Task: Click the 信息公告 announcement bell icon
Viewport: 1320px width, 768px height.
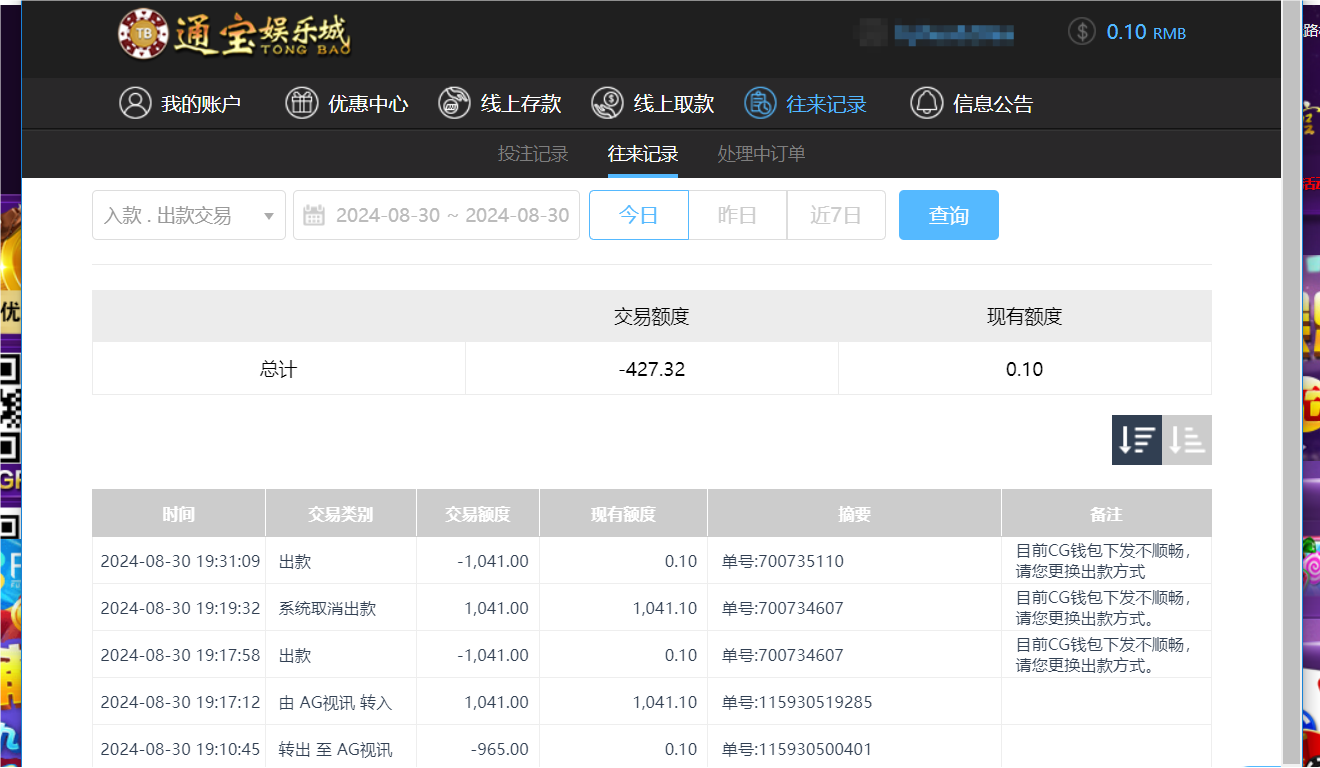Action: pos(925,102)
